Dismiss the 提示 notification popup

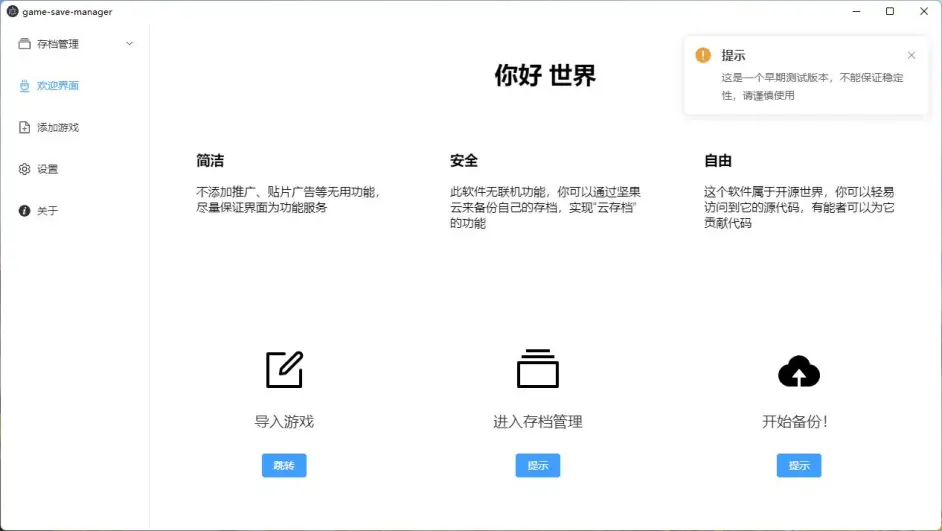click(x=911, y=55)
